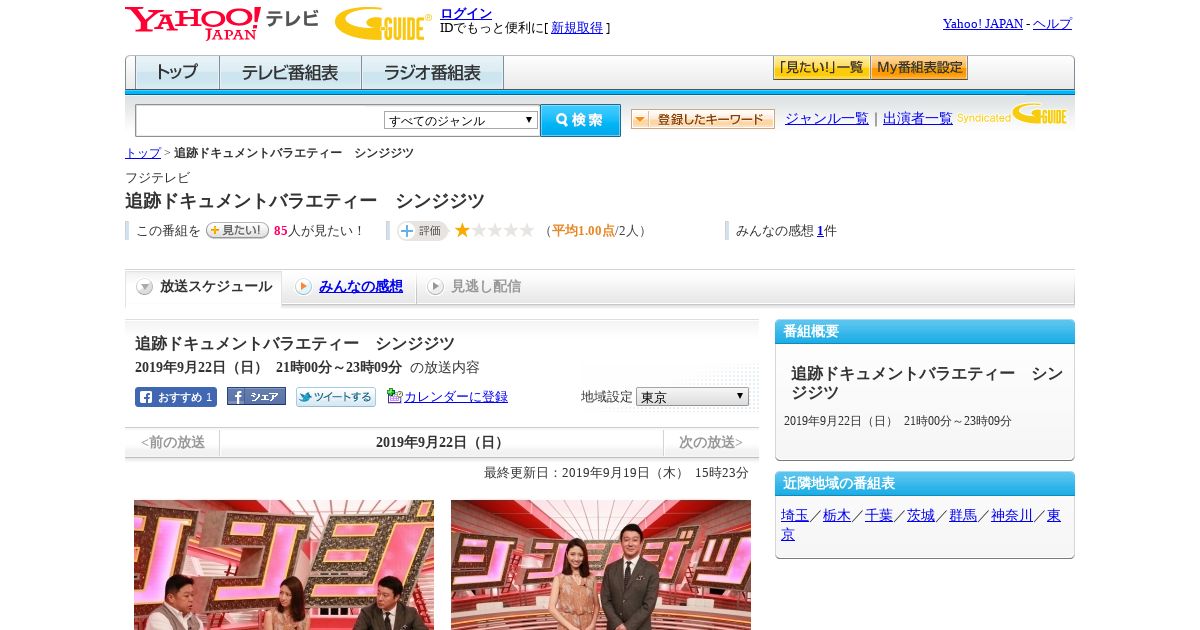1200x630 pixels.
Task: Click the 番組概要 panel header
Action: click(925, 332)
